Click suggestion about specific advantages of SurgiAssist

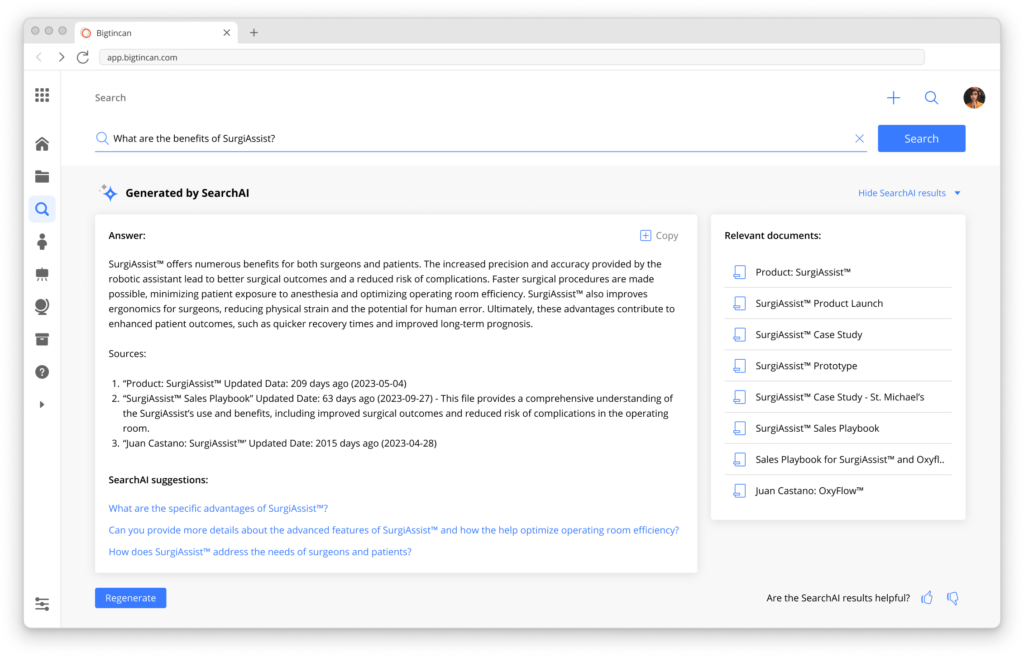pos(218,508)
